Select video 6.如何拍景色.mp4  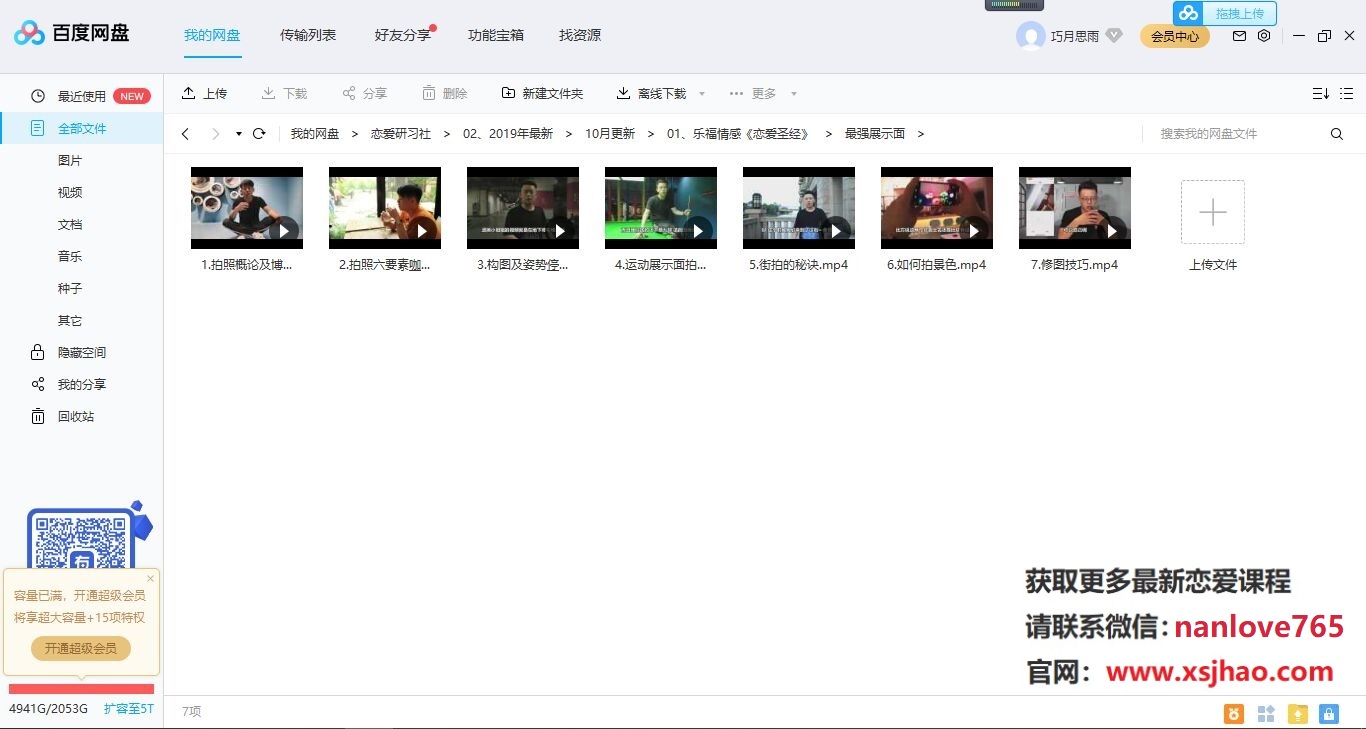(x=937, y=220)
